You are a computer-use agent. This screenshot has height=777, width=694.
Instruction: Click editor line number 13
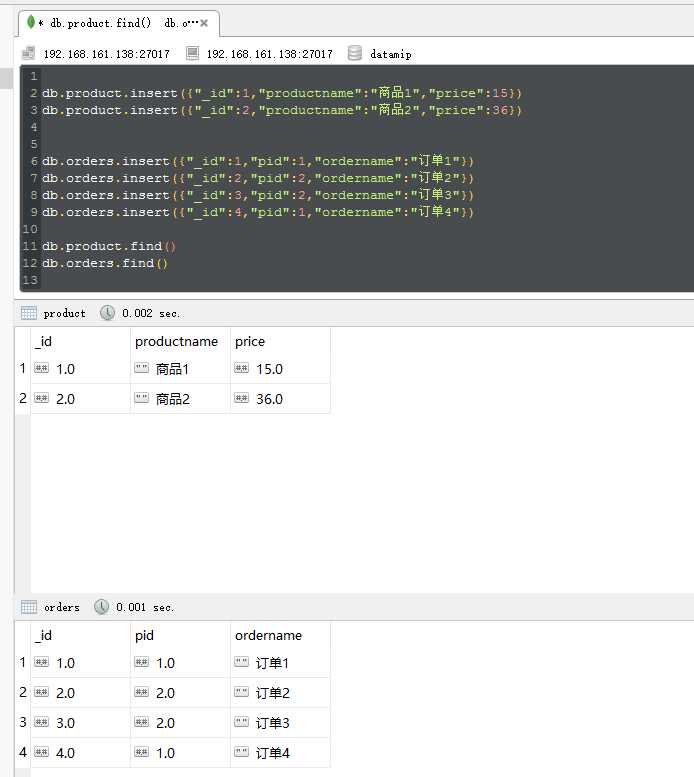[x=30, y=280]
